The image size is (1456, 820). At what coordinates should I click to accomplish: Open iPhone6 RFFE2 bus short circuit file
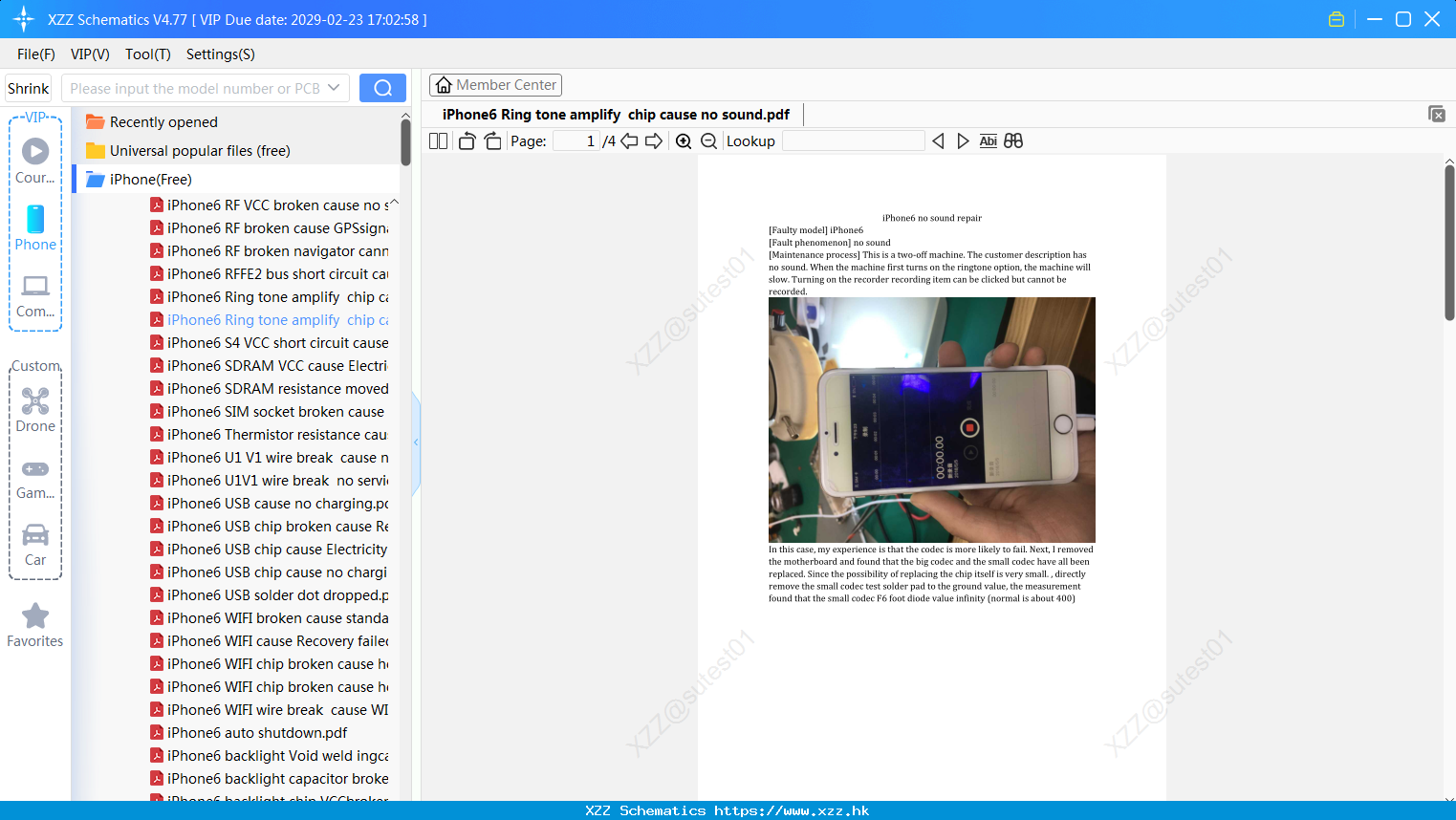269,274
